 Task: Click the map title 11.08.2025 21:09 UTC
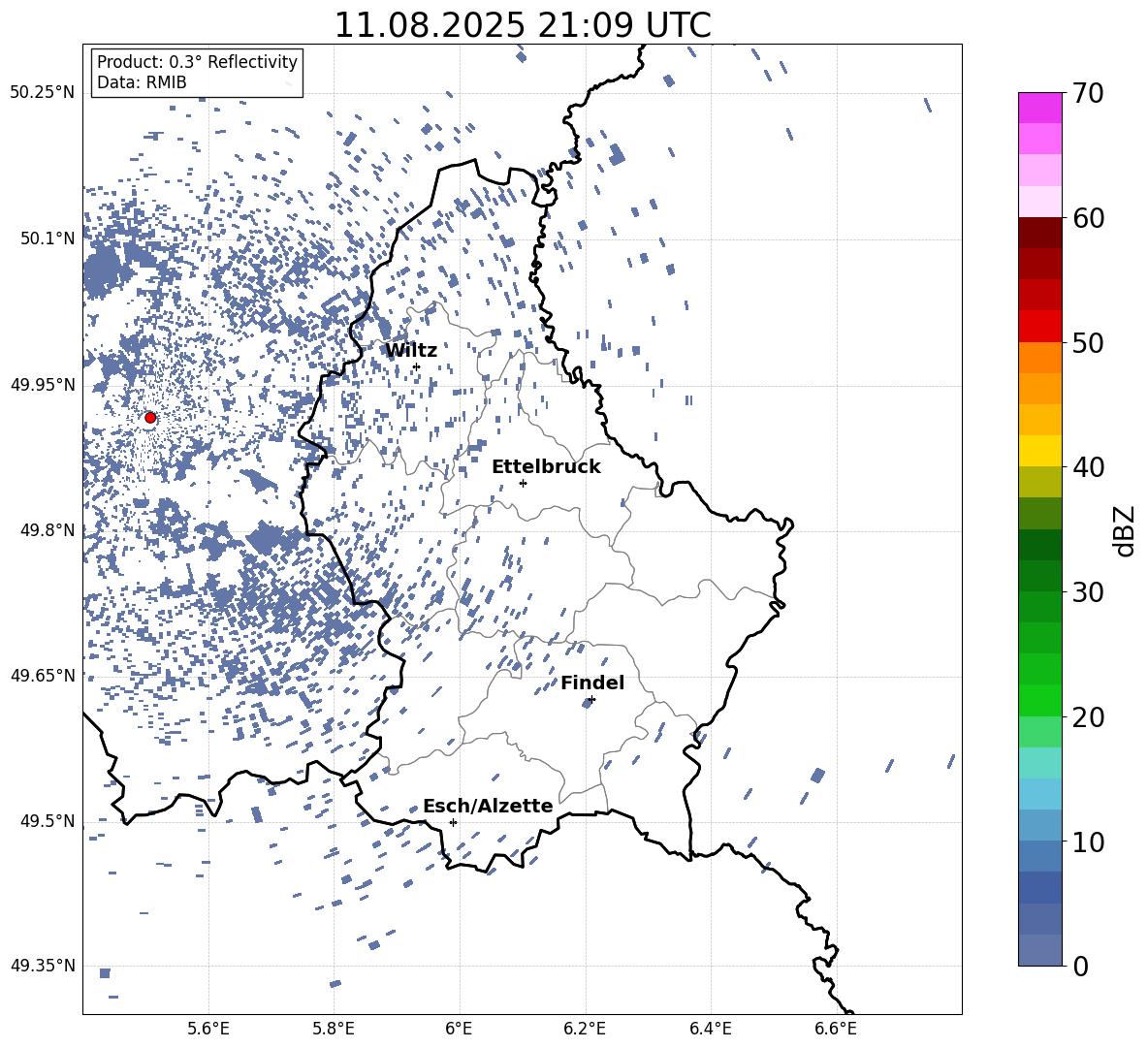[523, 25]
